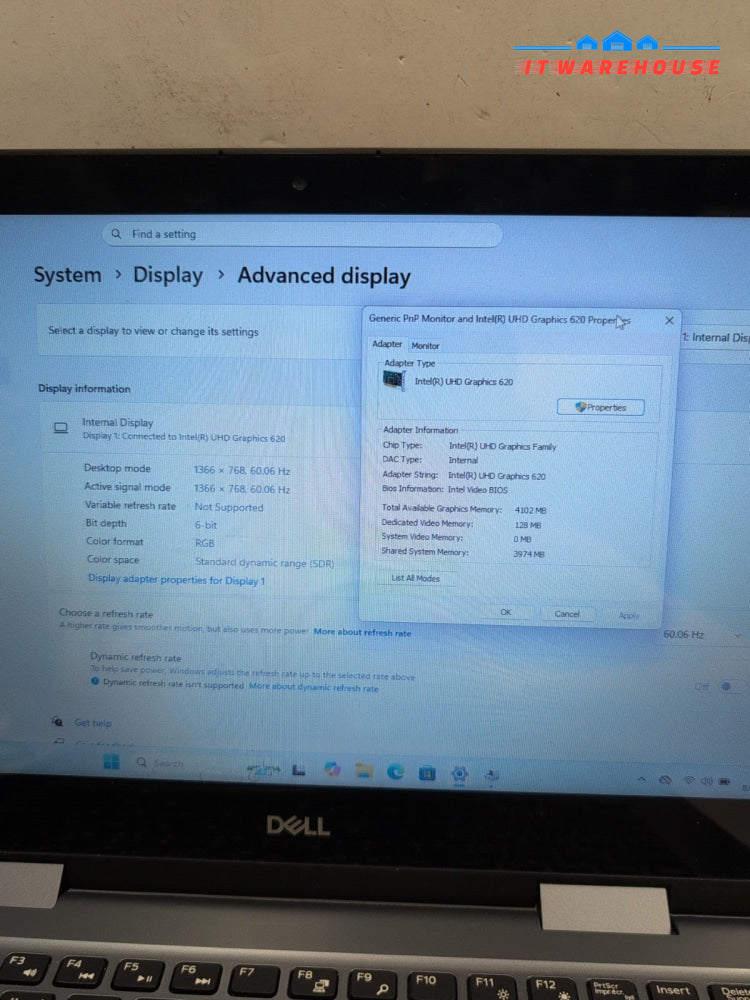Click the Find a setting search field
The image size is (750, 1000).
pyautogui.click(x=302, y=235)
